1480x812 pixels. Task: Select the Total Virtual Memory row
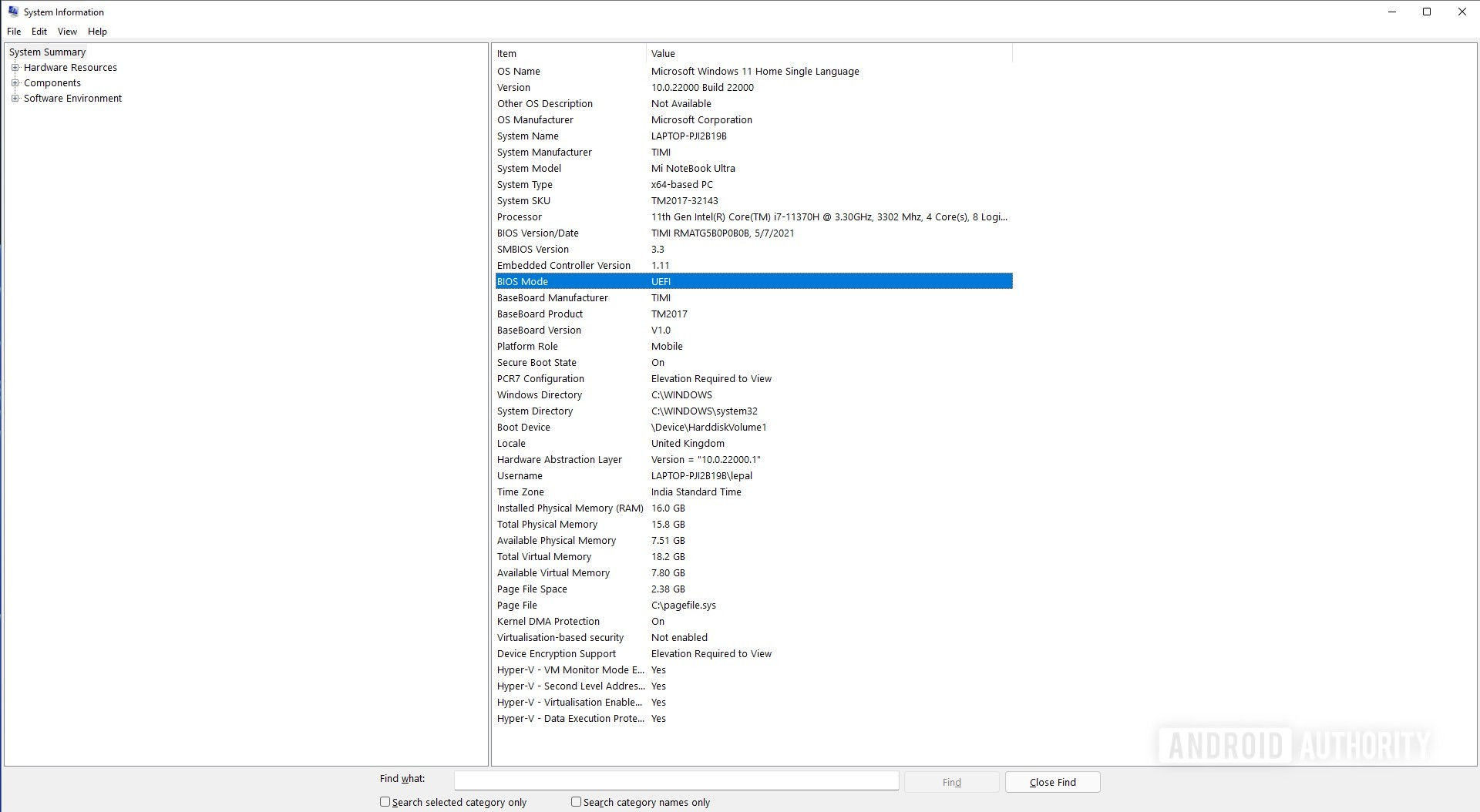(753, 556)
